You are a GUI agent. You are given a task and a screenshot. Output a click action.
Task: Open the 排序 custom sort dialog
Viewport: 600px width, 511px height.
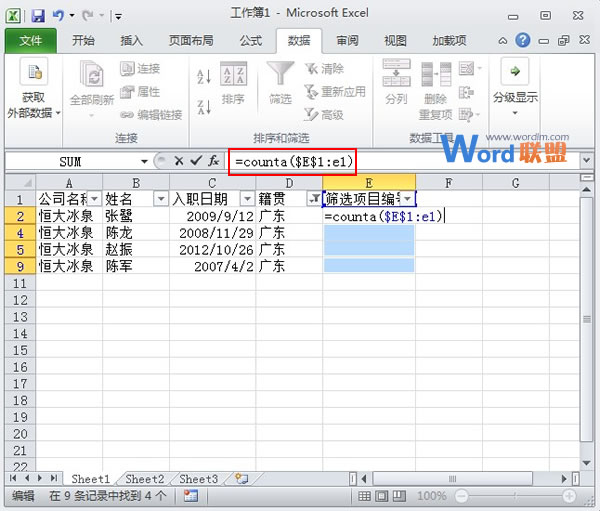pyautogui.click(x=233, y=85)
